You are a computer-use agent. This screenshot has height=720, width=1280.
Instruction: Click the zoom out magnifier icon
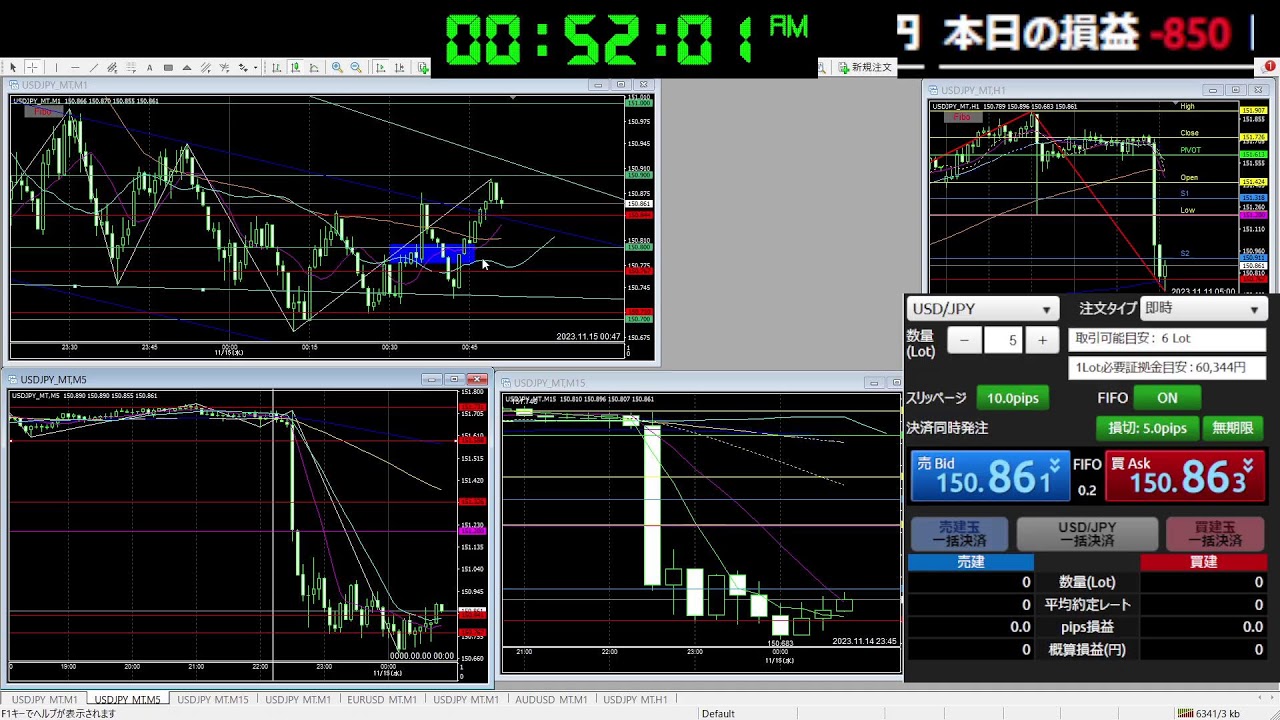[355, 68]
